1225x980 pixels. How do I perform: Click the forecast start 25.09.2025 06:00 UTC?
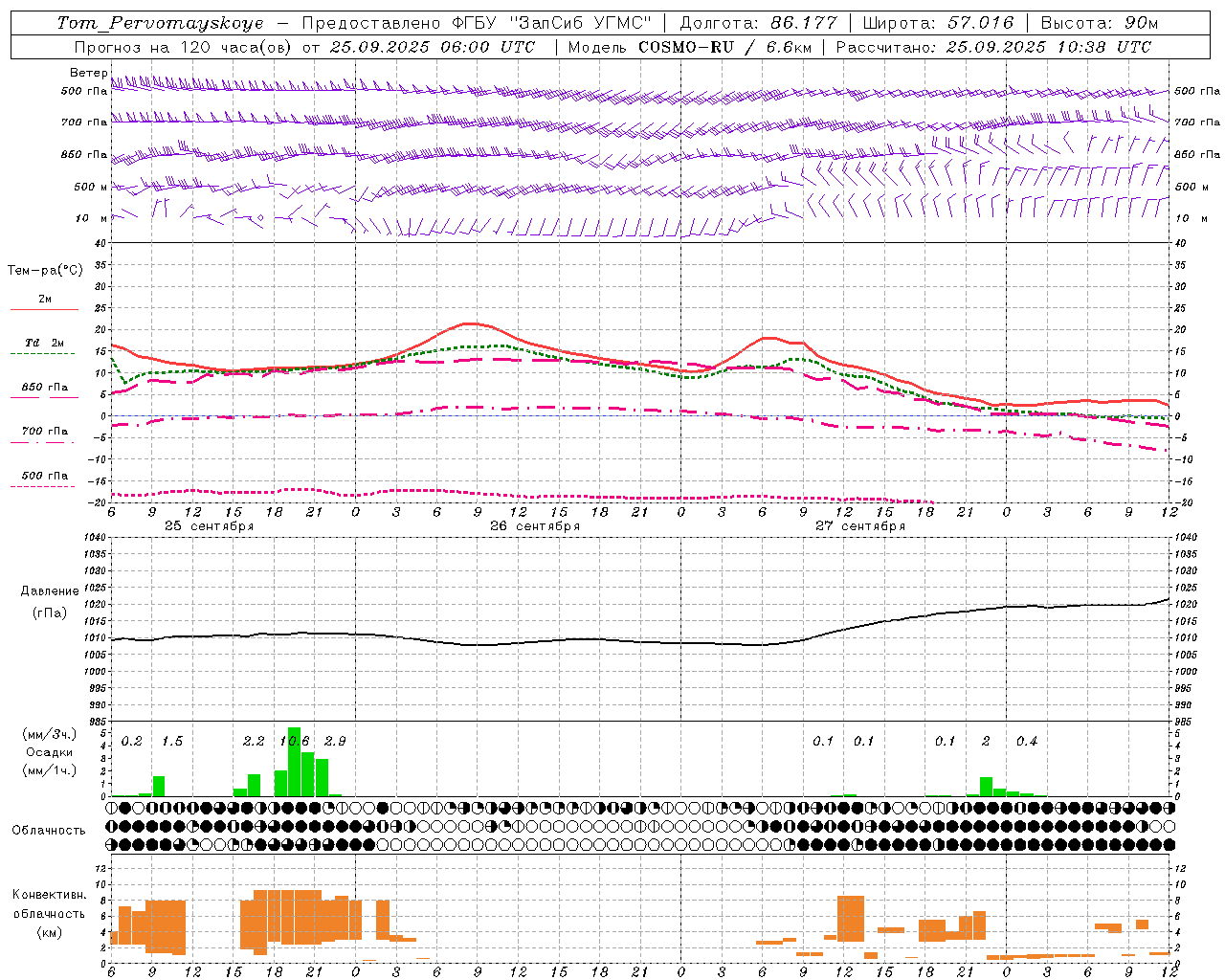point(432,47)
